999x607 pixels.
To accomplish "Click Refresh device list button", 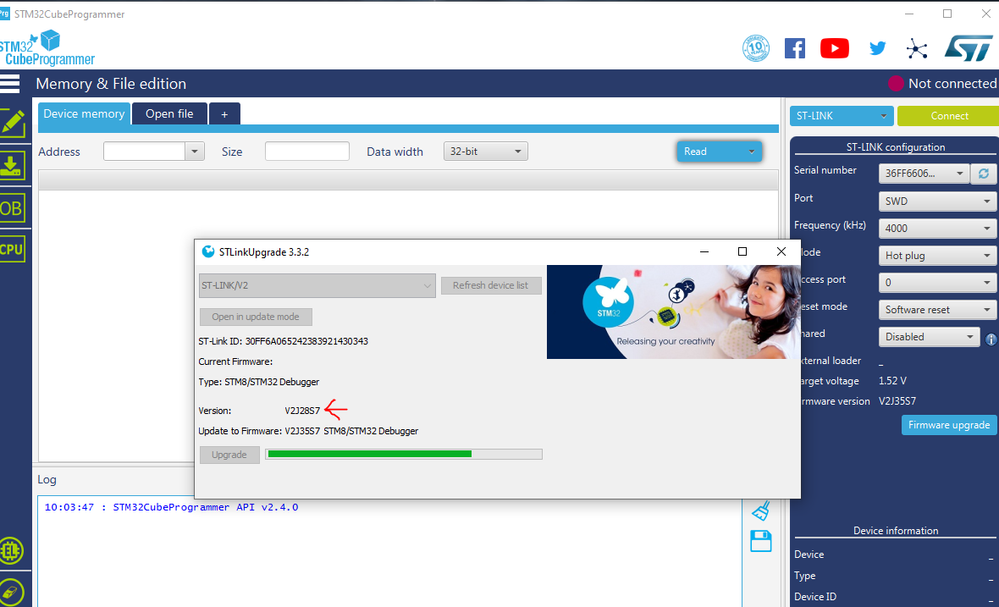I will coord(491,285).
